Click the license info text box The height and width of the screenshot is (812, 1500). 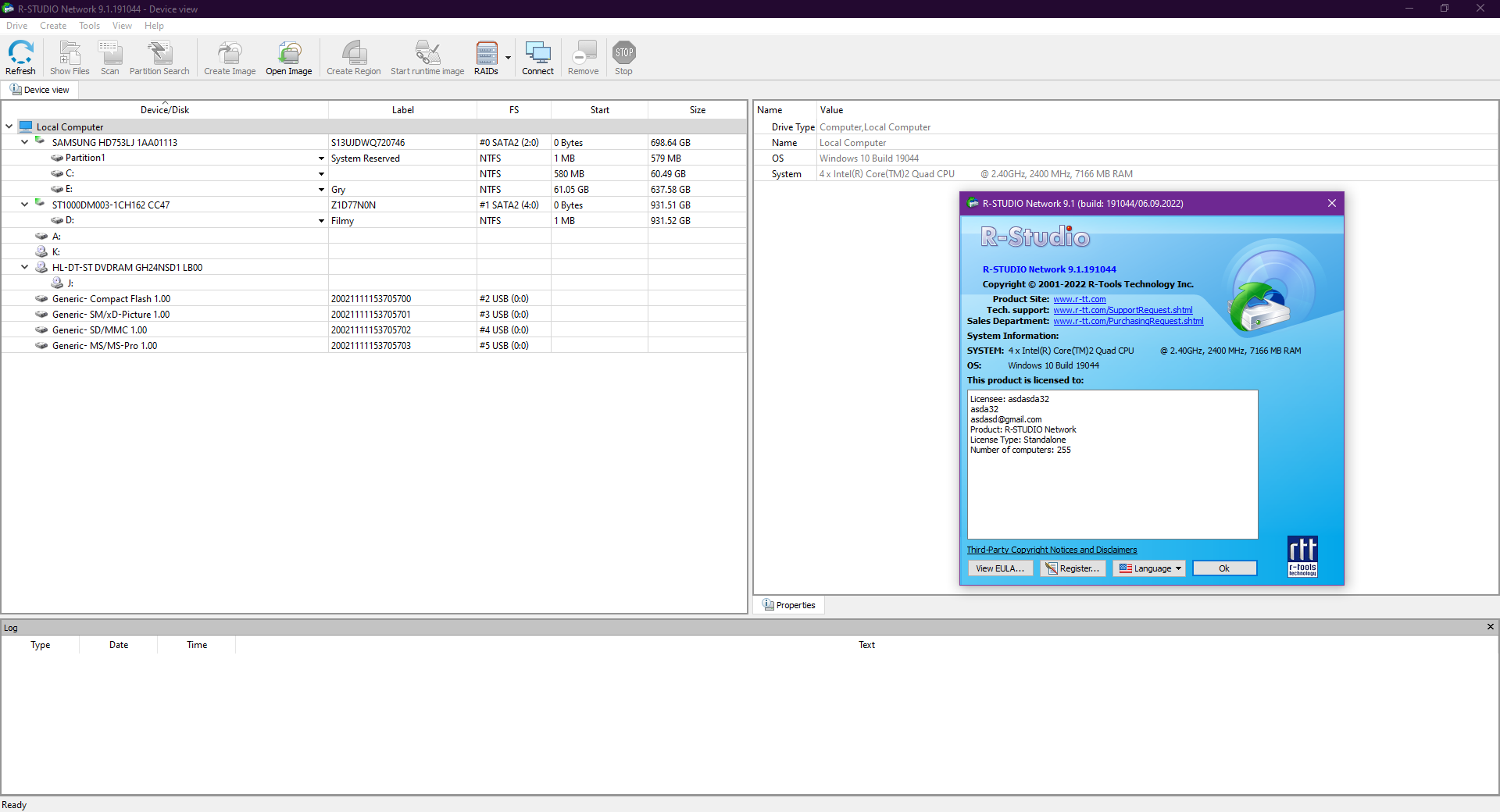tap(1112, 464)
